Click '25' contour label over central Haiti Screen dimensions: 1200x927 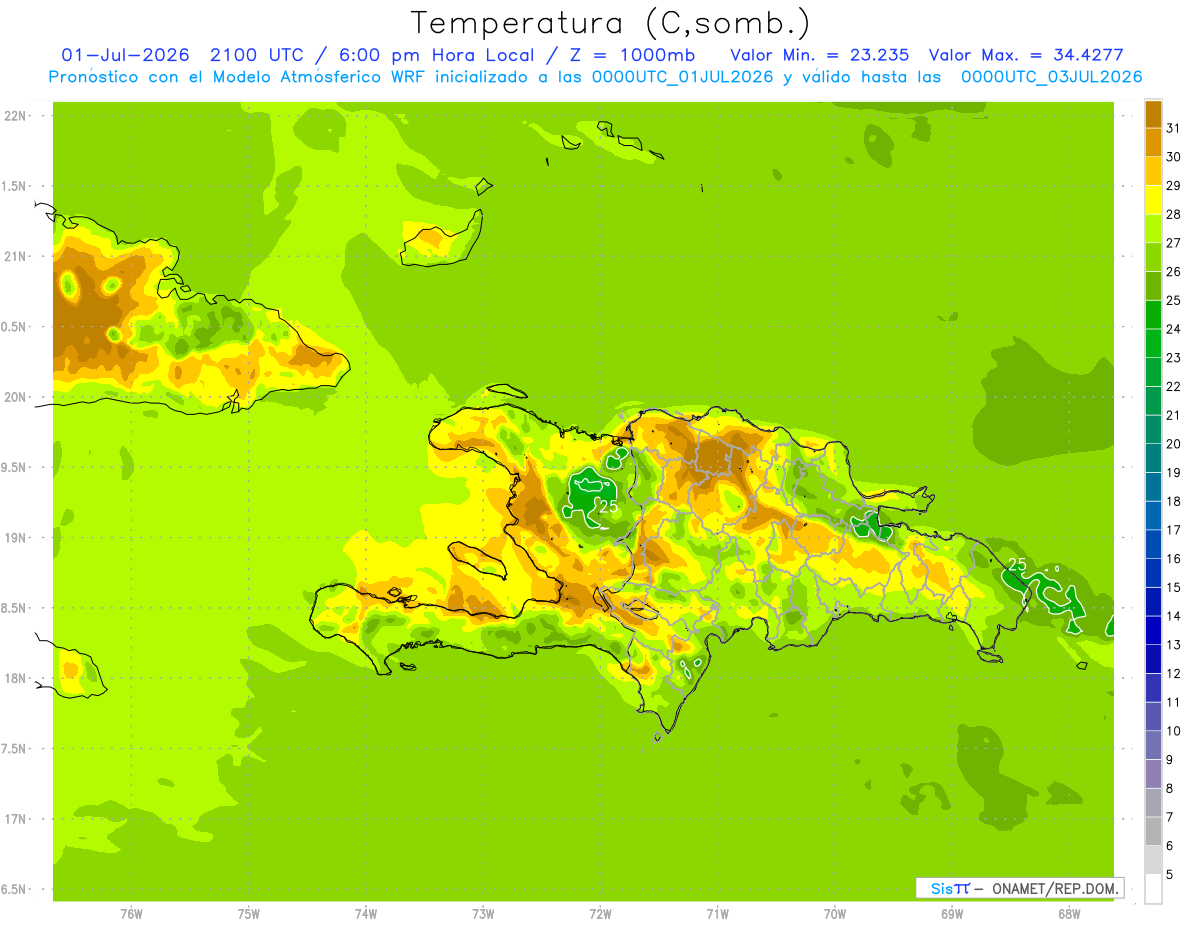(608, 506)
